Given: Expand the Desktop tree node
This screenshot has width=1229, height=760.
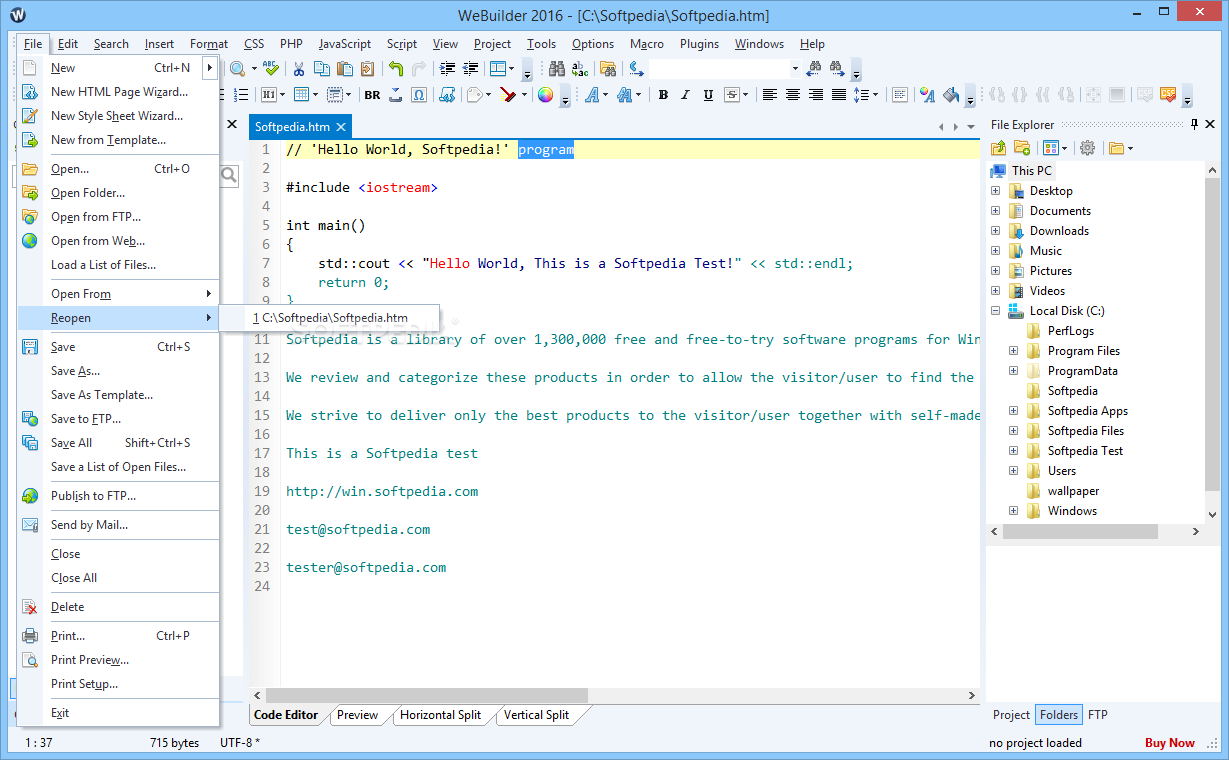Looking at the screenshot, I should coord(995,190).
